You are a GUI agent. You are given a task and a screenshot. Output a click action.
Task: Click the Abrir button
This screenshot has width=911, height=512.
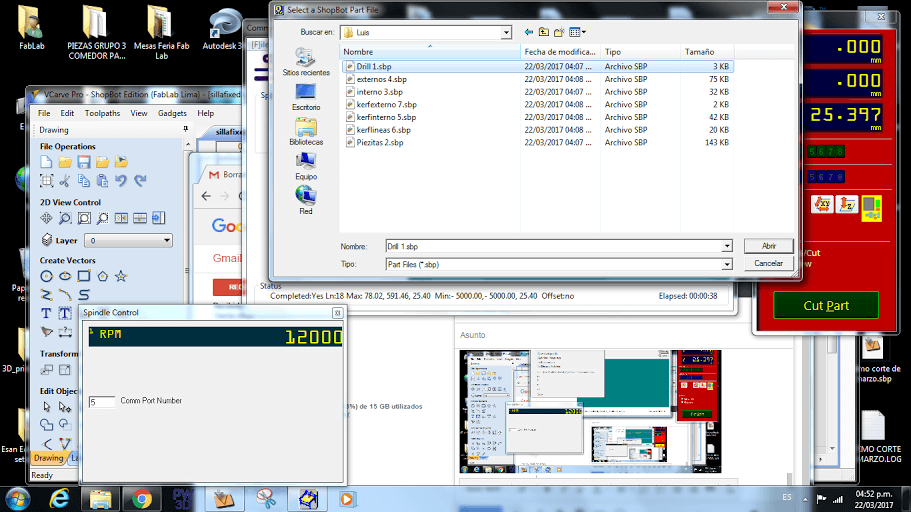[769, 246]
